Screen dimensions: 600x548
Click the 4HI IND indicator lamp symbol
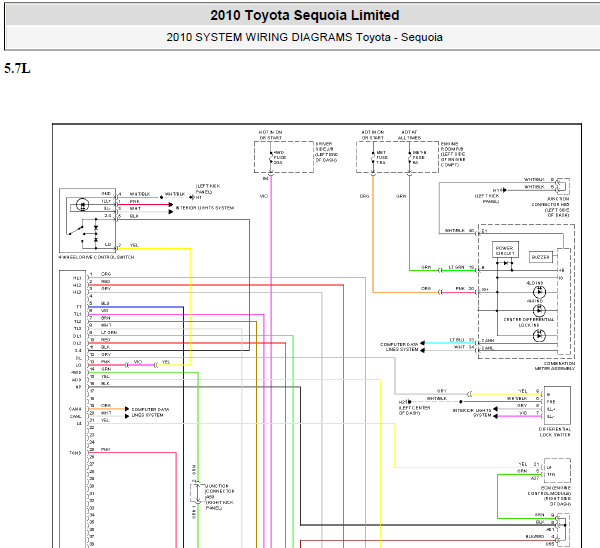click(540, 310)
